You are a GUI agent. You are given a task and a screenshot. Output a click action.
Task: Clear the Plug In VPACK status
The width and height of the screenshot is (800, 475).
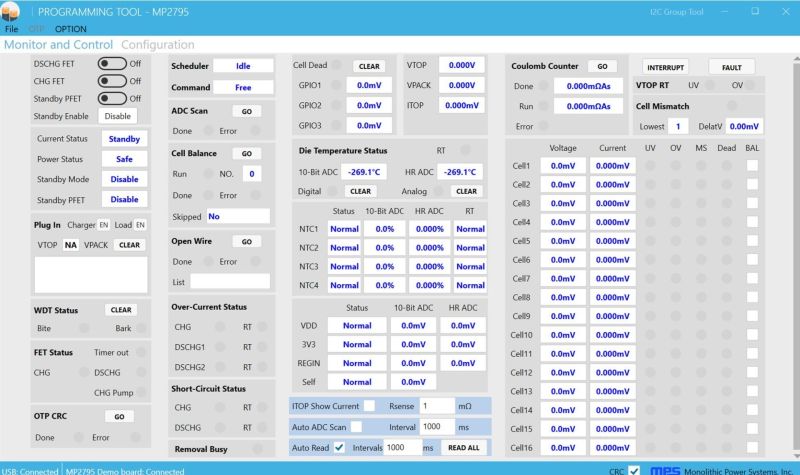(129, 245)
